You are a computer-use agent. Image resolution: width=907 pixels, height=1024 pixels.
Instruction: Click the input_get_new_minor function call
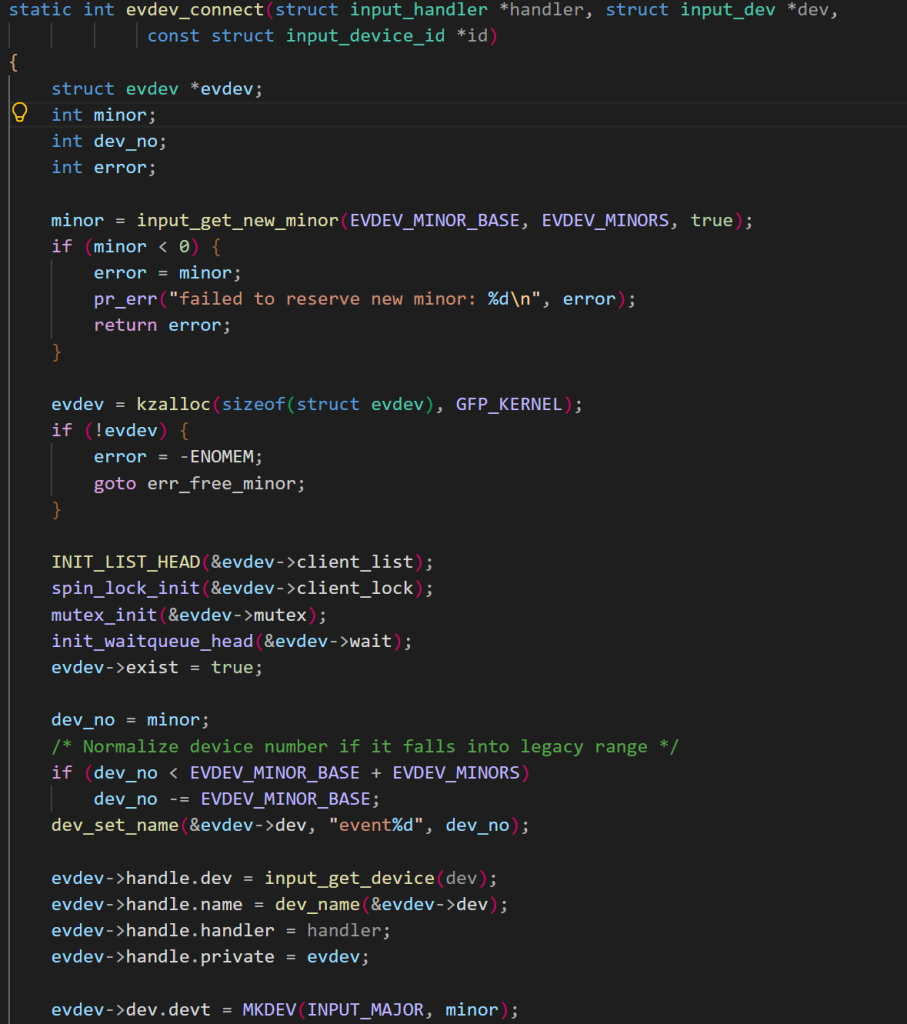pos(238,221)
